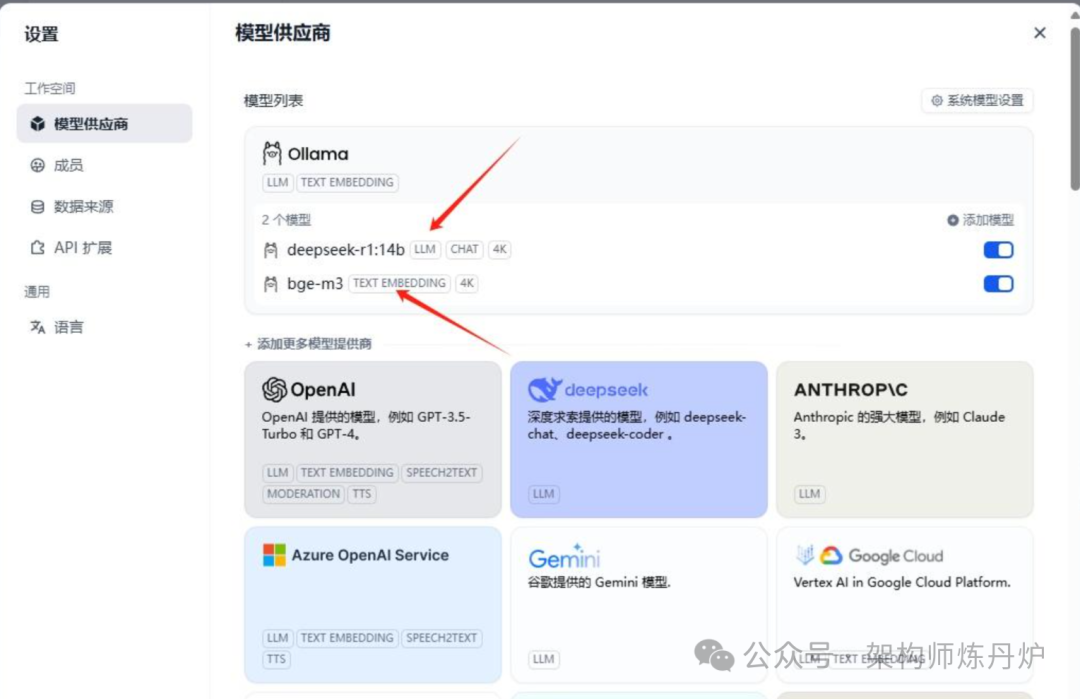This screenshot has height=699, width=1080.
Task: Click the llama icon beside deepseek-r1:14b
Action: (x=271, y=250)
